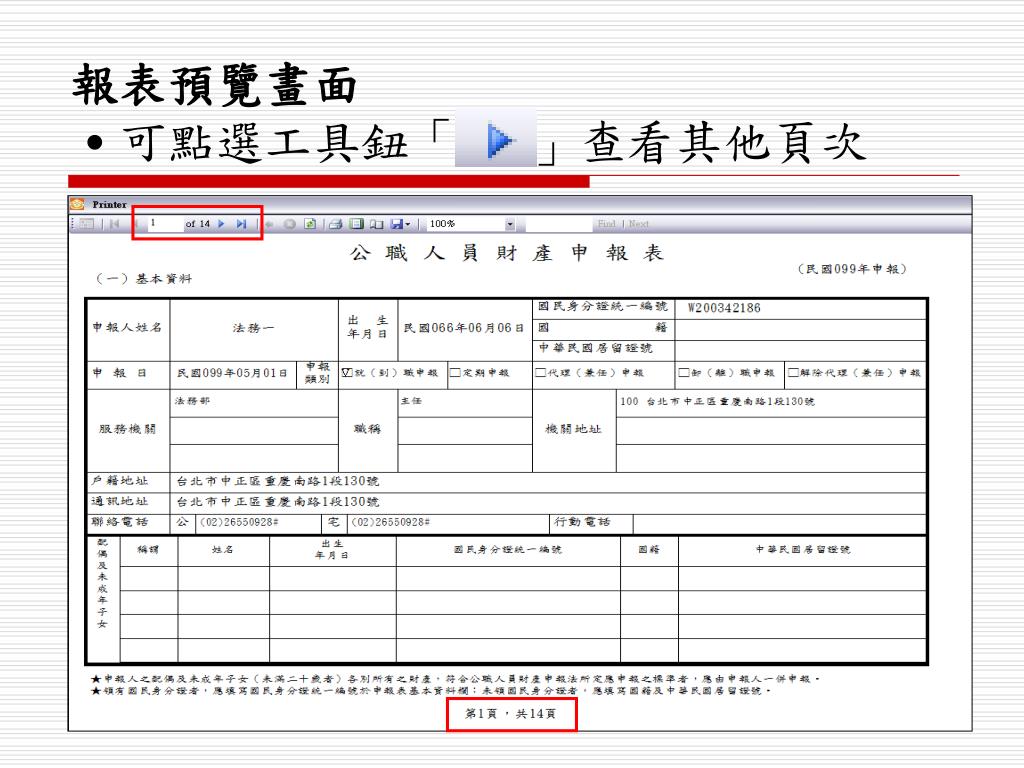Viewport: 1024px width, 768px height.
Task: Click the 機關地址 value with postal code 100
Action: (717, 402)
